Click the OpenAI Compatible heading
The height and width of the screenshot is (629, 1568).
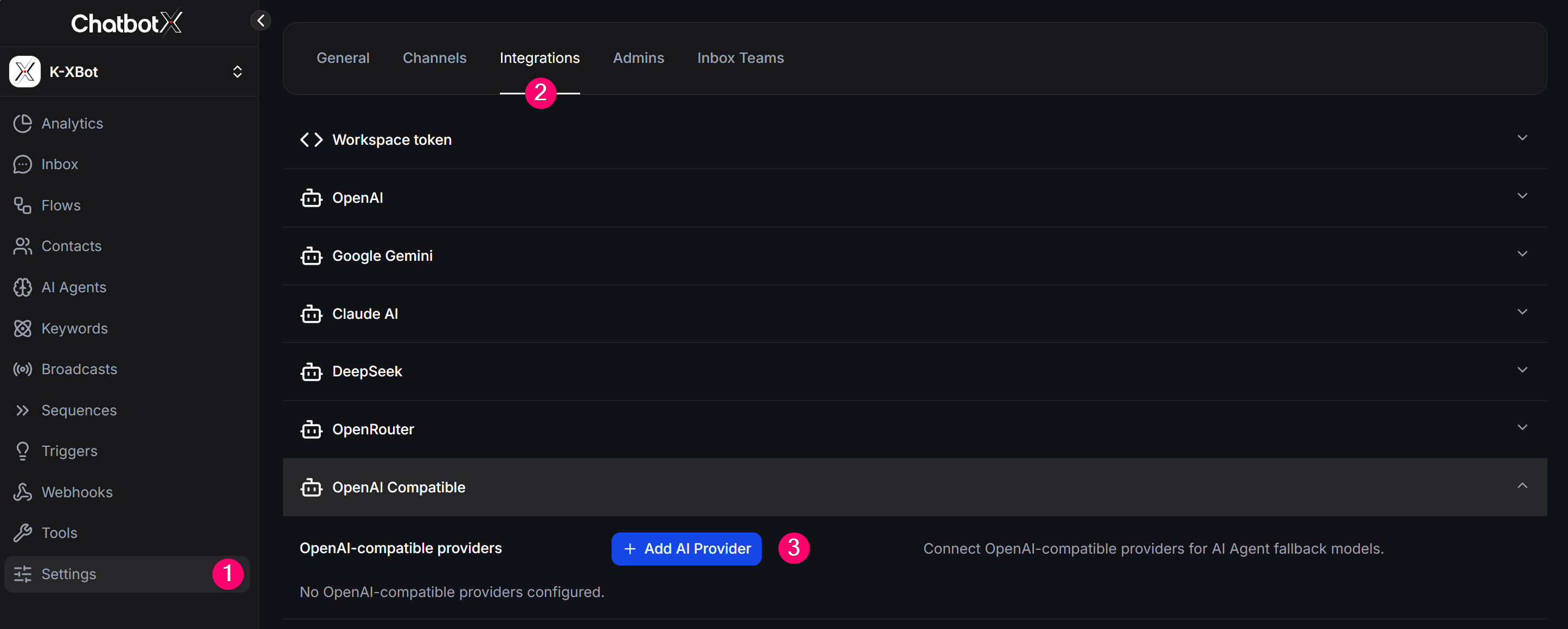(399, 487)
